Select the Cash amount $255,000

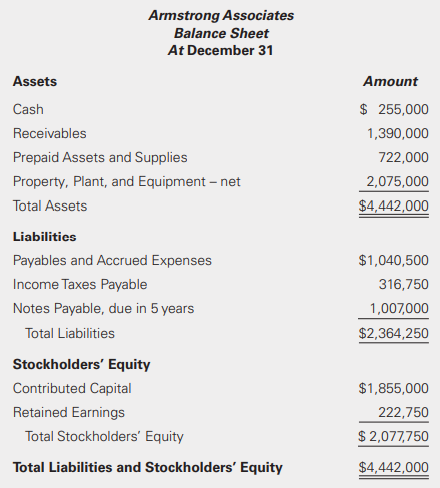[x=394, y=109]
